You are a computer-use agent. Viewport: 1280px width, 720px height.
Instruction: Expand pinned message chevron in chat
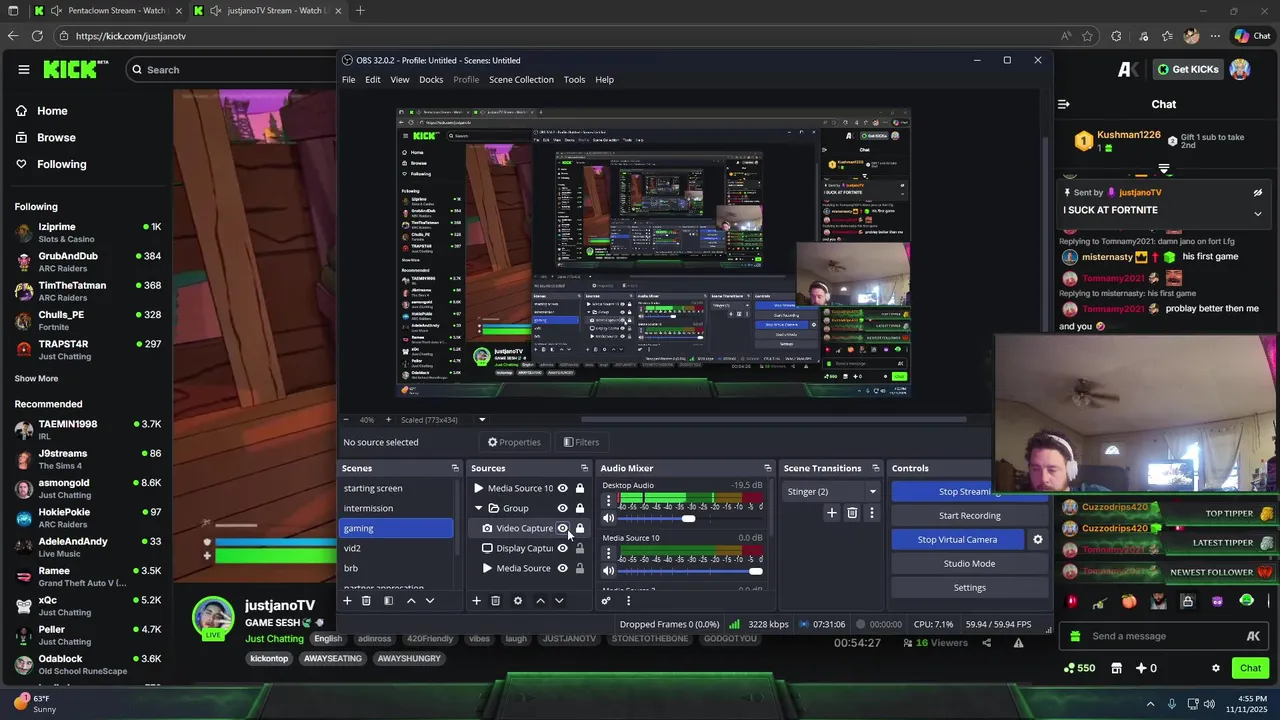pos(1258,213)
